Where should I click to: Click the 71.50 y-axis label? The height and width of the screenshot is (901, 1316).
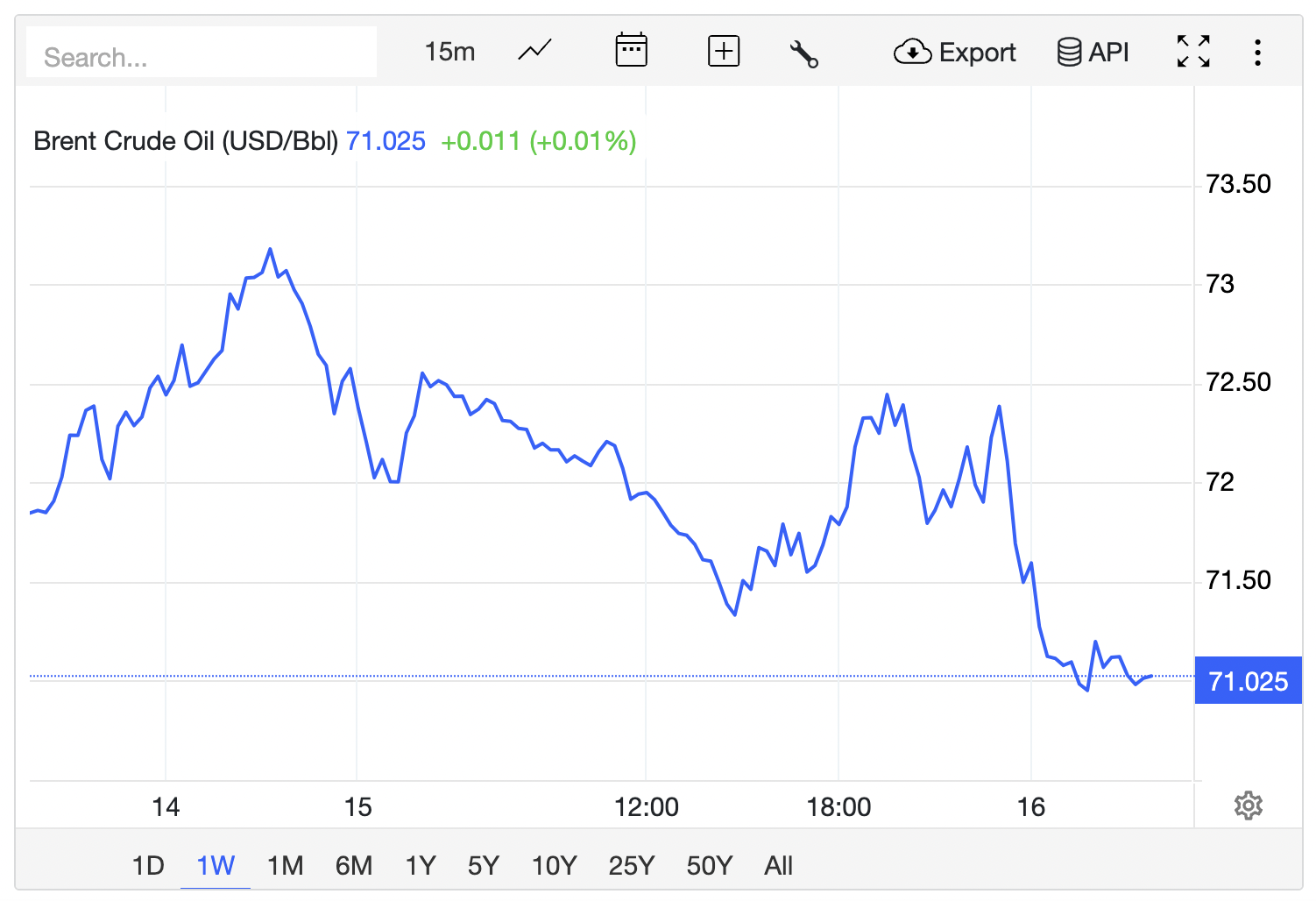(1238, 580)
